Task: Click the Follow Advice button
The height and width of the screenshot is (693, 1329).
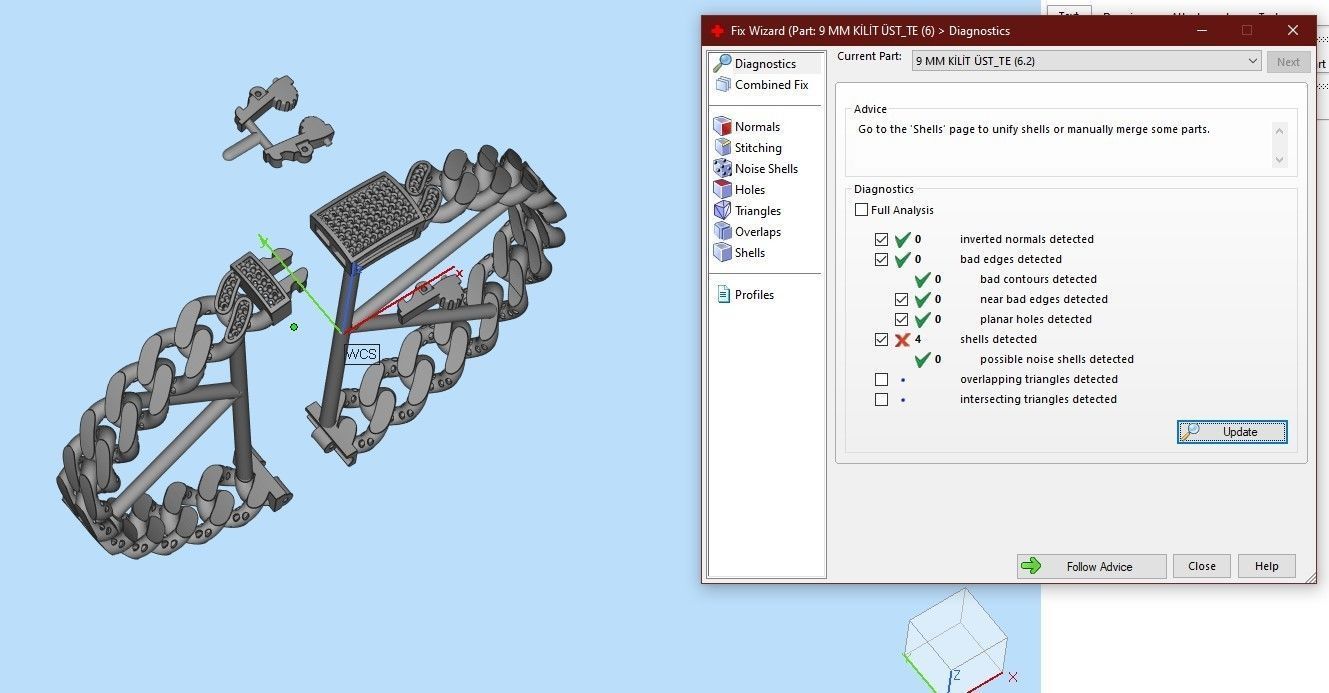Action: (1092, 566)
